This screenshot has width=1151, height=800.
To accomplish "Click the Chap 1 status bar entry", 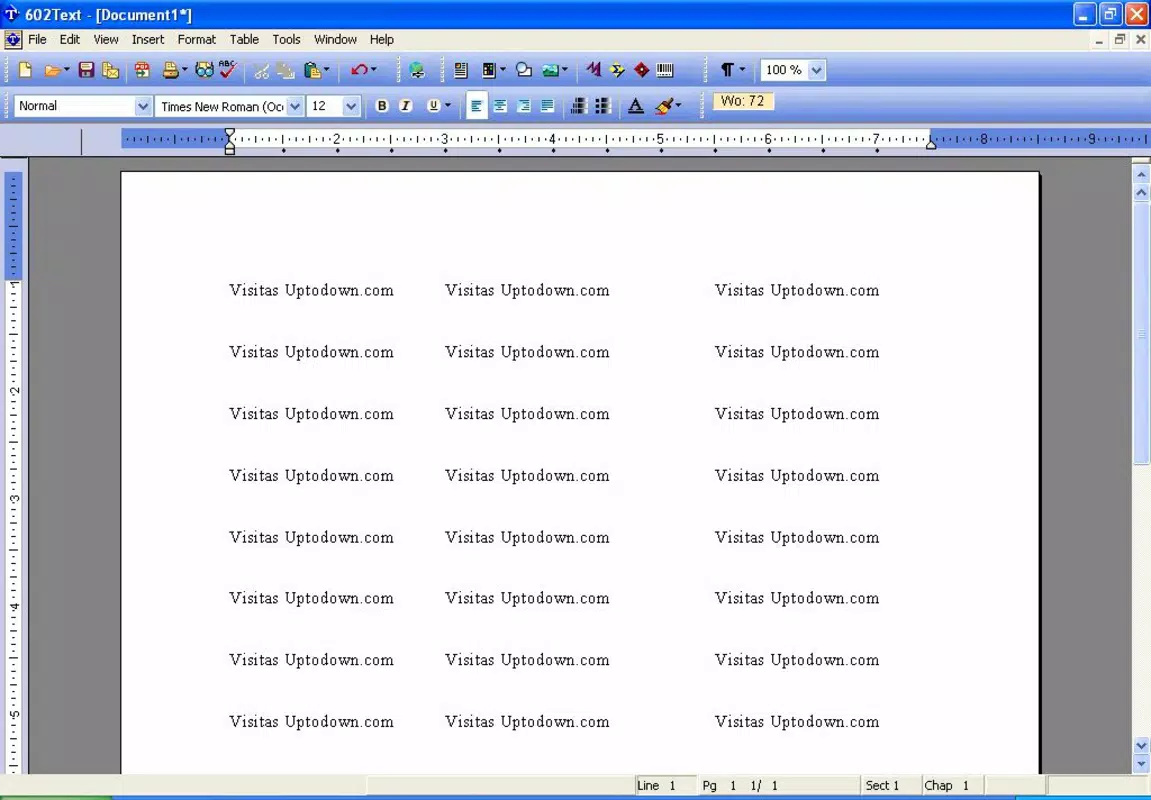I will click(946, 785).
